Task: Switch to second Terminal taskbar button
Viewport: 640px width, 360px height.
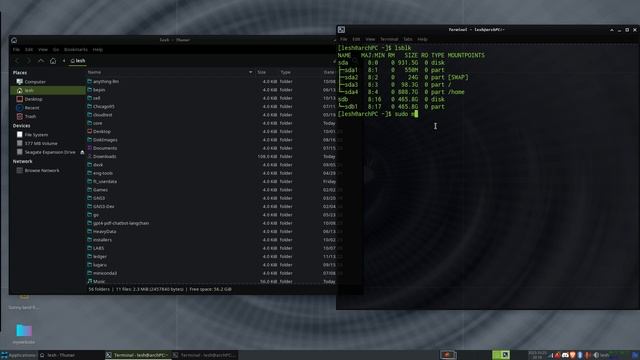Action: pyautogui.click(x=204, y=355)
